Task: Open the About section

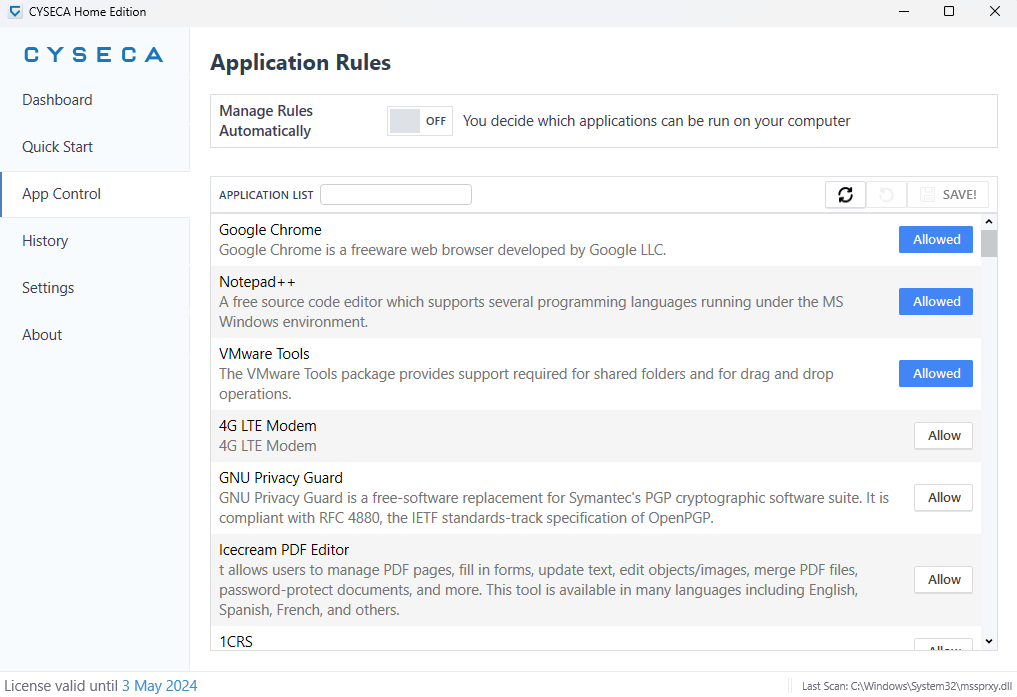Action: click(95, 335)
